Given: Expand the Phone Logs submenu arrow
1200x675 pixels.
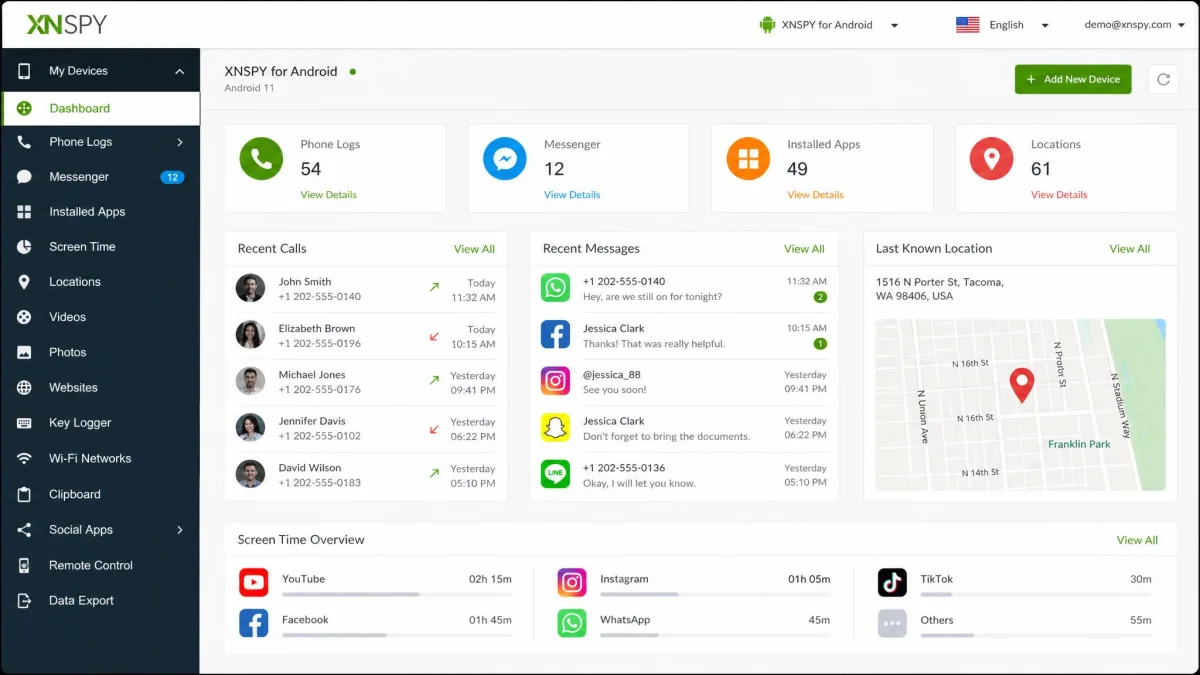Looking at the screenshot, I should click(180, 142).
